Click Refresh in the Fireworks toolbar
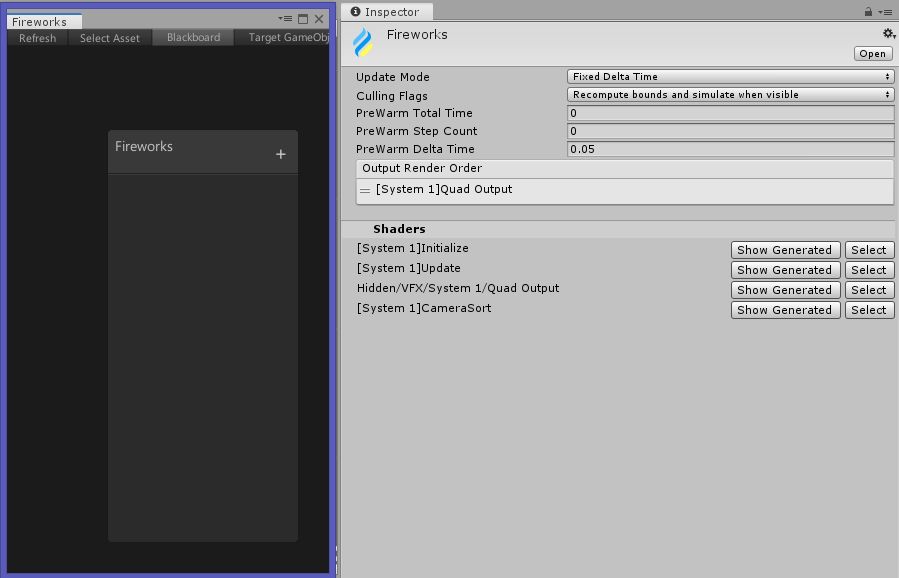The image size is (899, 578). [x=38, y=38]
